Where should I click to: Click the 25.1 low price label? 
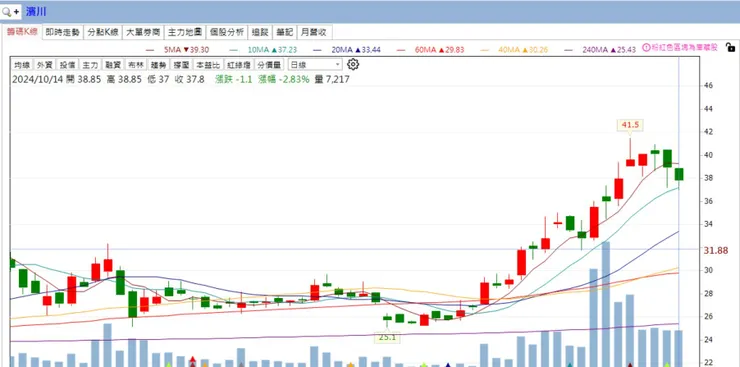[x=387, y=337]
